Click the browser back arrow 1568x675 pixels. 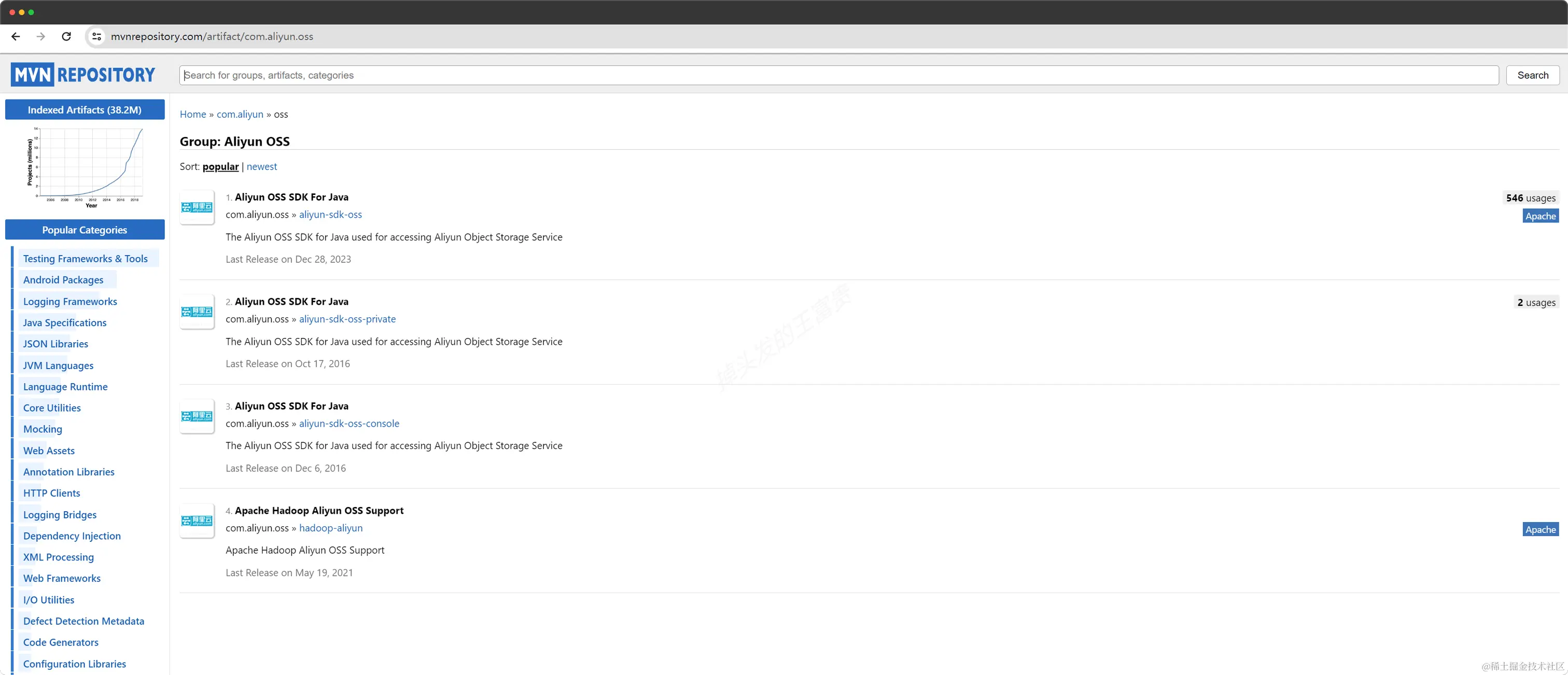(16, 36)
